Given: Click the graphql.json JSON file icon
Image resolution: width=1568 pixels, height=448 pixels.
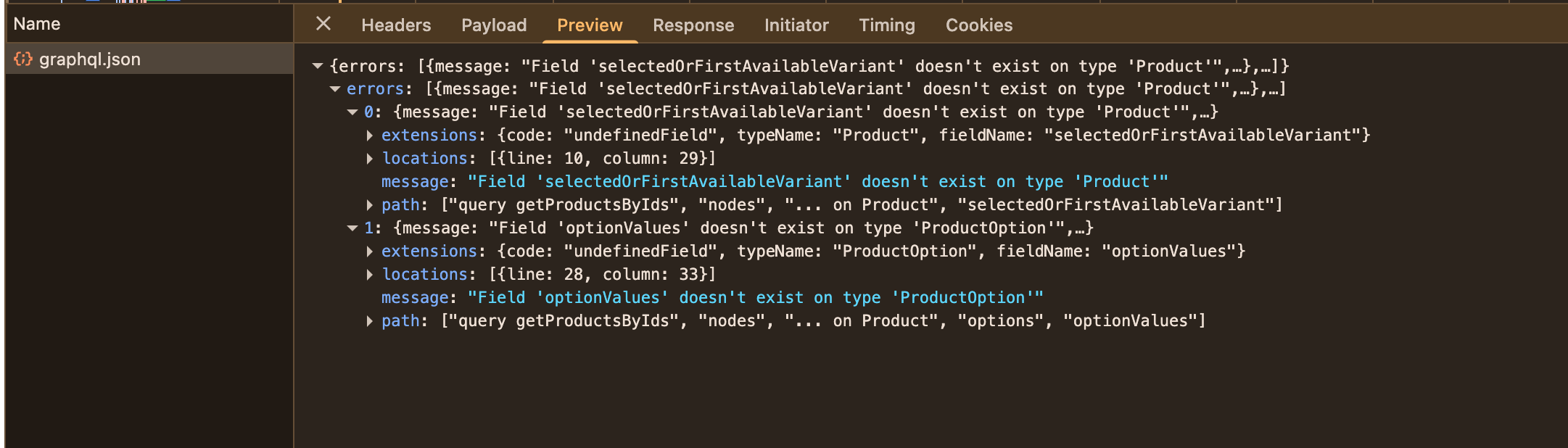Looking at the screenshot, I should [23, 59].
